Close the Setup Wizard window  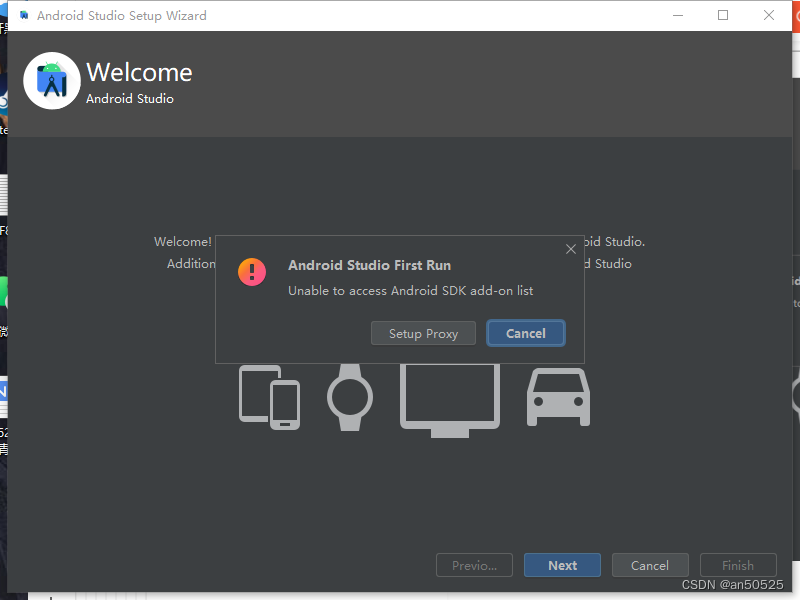[x=769, y=15]
